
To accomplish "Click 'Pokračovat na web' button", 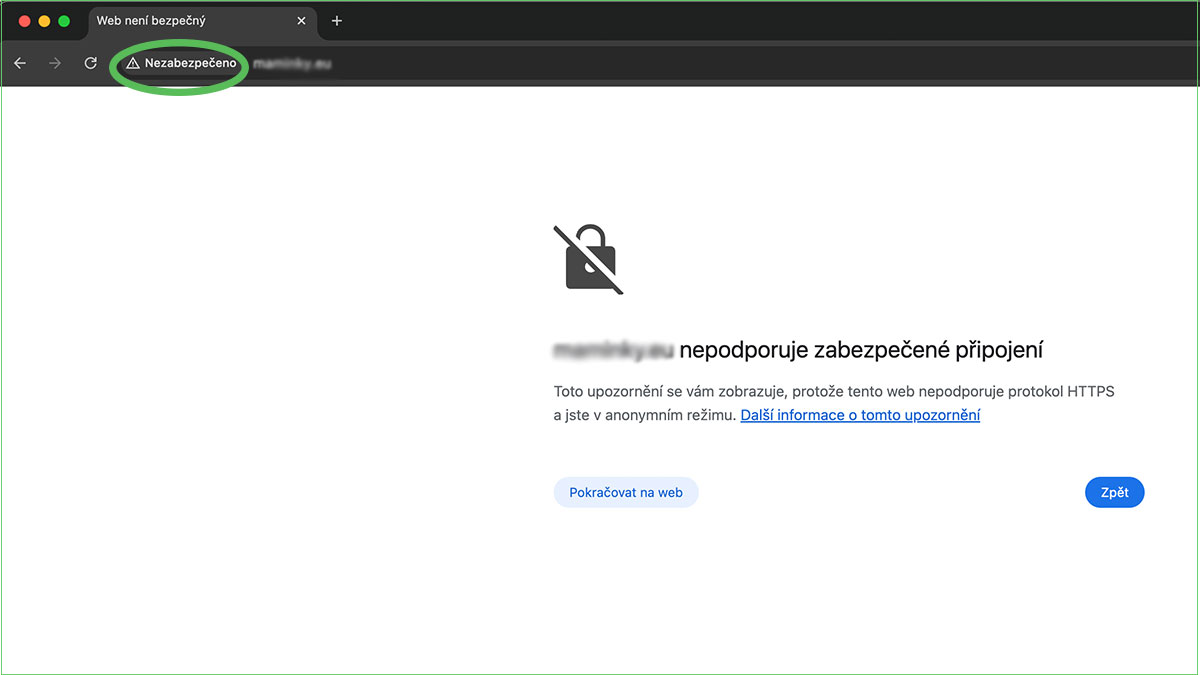I will 626,492.
